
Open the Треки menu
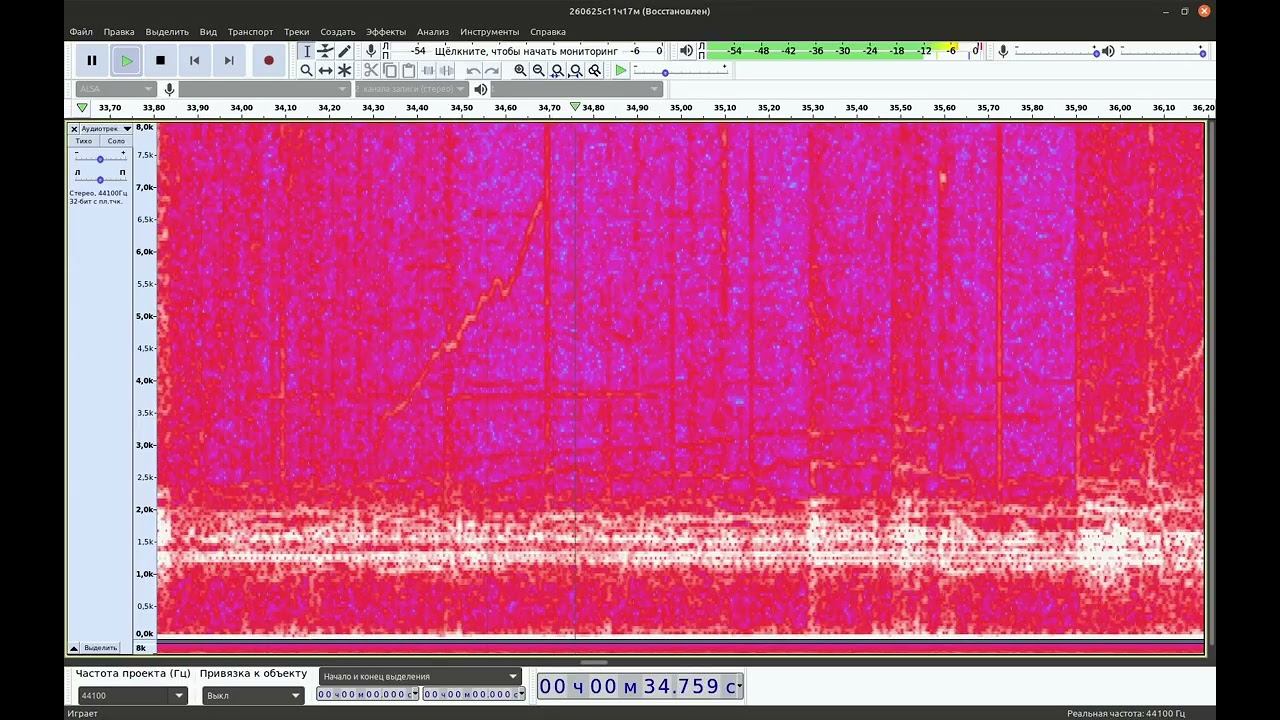pyautogui.click(x=296, y=32)
